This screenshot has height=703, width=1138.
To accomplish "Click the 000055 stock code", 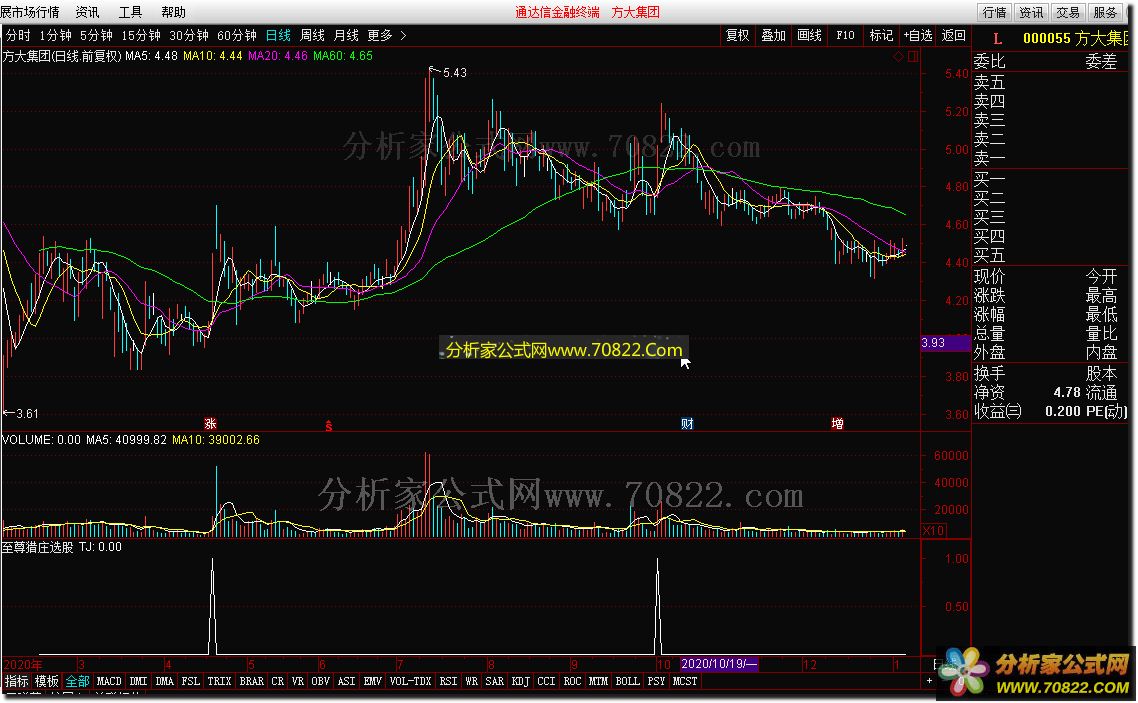I will click(1047, 39).
